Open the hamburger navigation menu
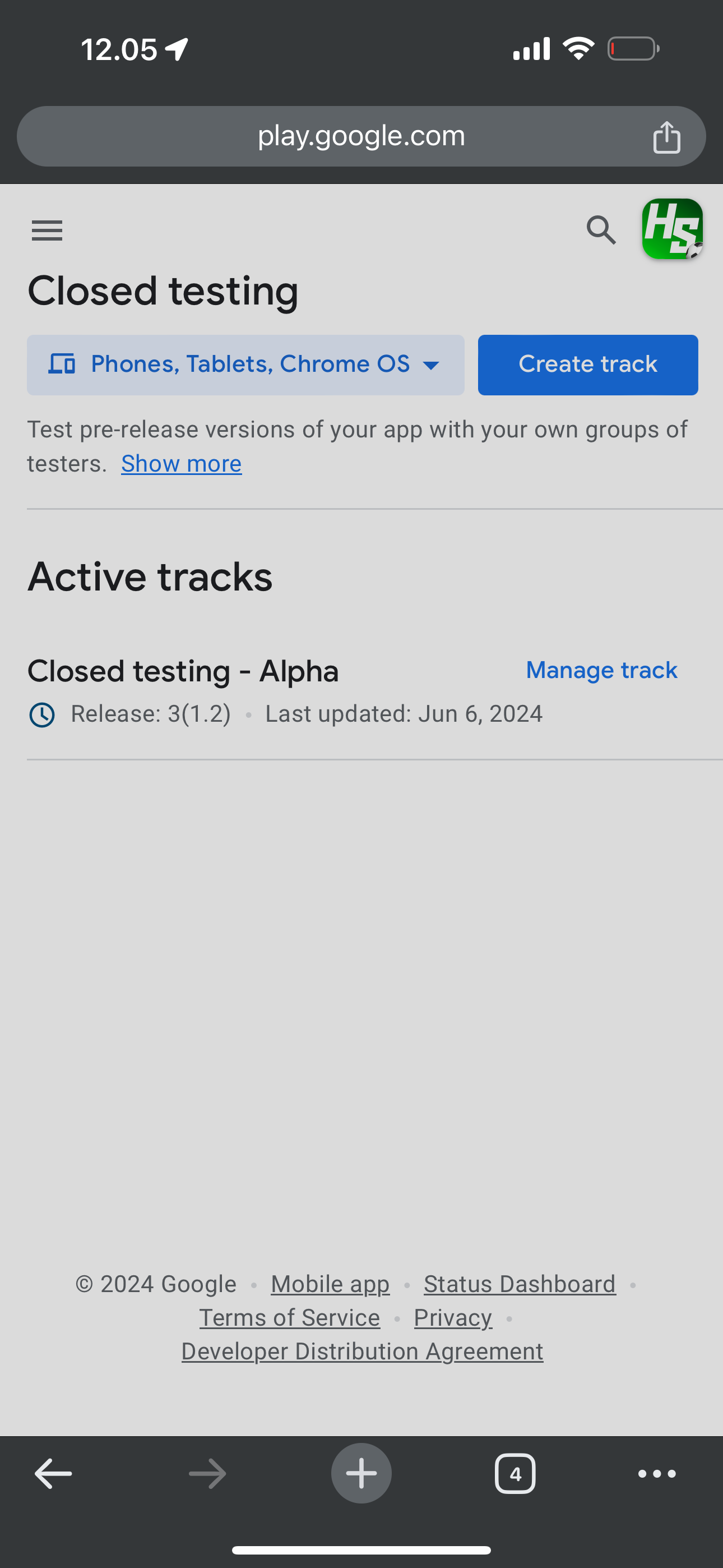Image resolution: width=723 pixels, height=1568 pixels. 47,230
